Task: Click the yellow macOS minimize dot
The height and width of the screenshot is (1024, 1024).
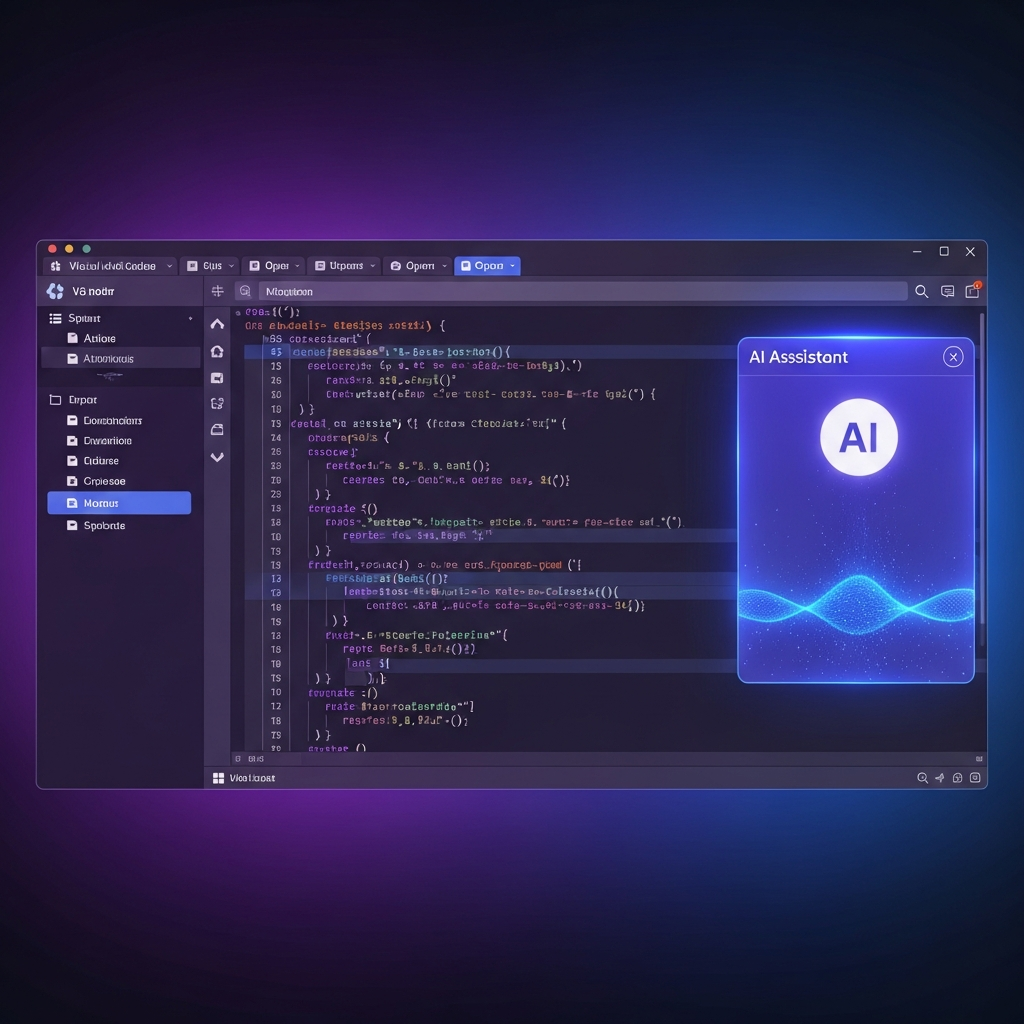Action: [x=69, y=249]
